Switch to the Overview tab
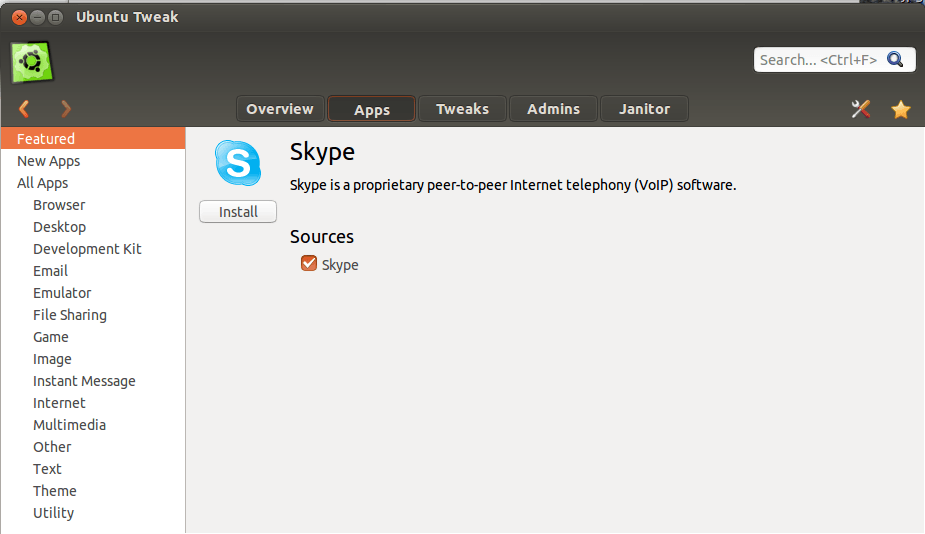925x534 pixels. click(x=280, y=109)
